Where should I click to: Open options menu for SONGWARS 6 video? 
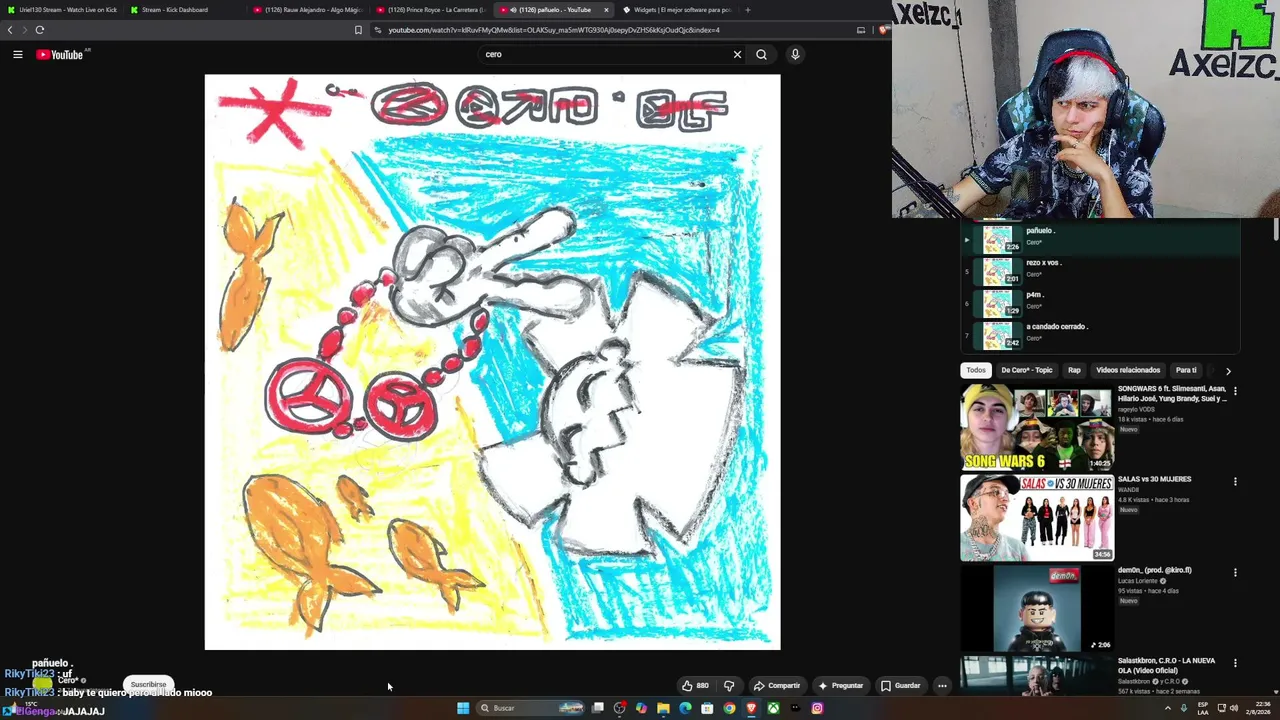1235,391
